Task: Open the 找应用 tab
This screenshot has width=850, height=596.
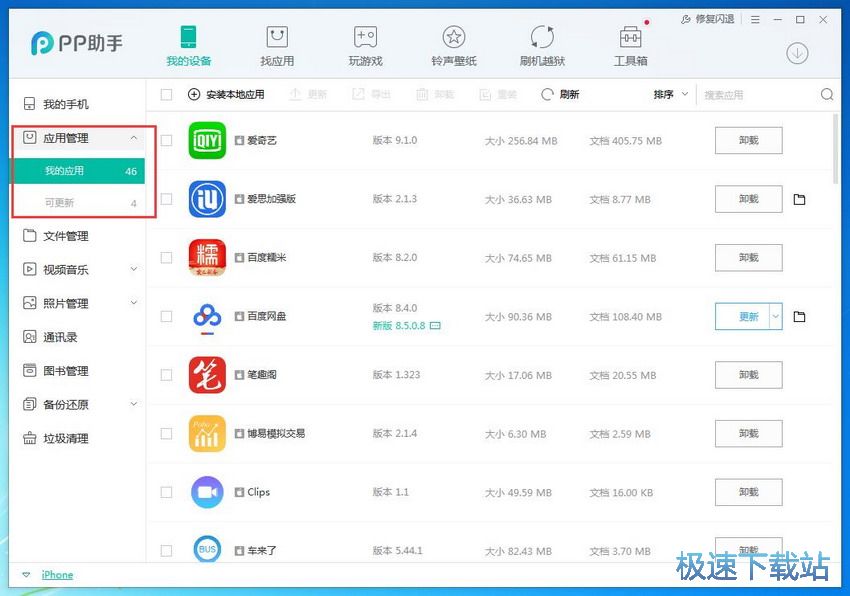Action: (x=277, y=47)
